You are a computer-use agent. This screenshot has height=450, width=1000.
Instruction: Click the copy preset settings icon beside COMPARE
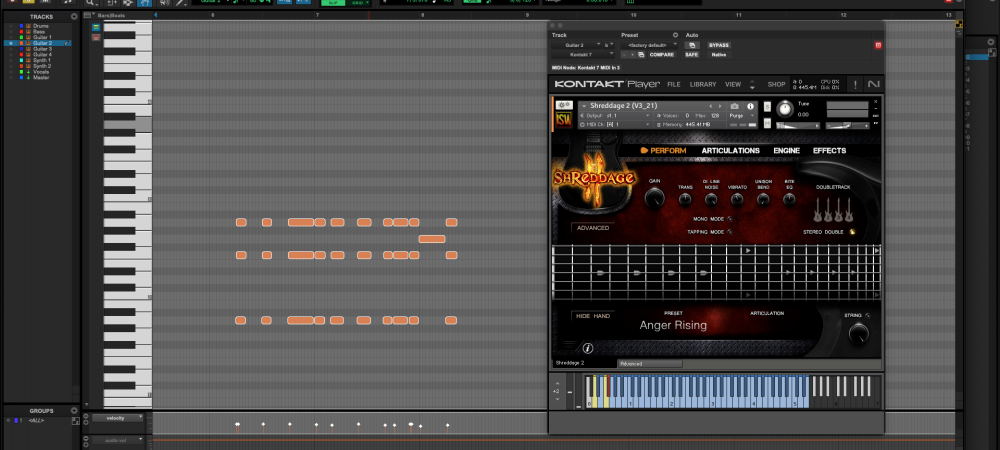[x=641, y=55]
